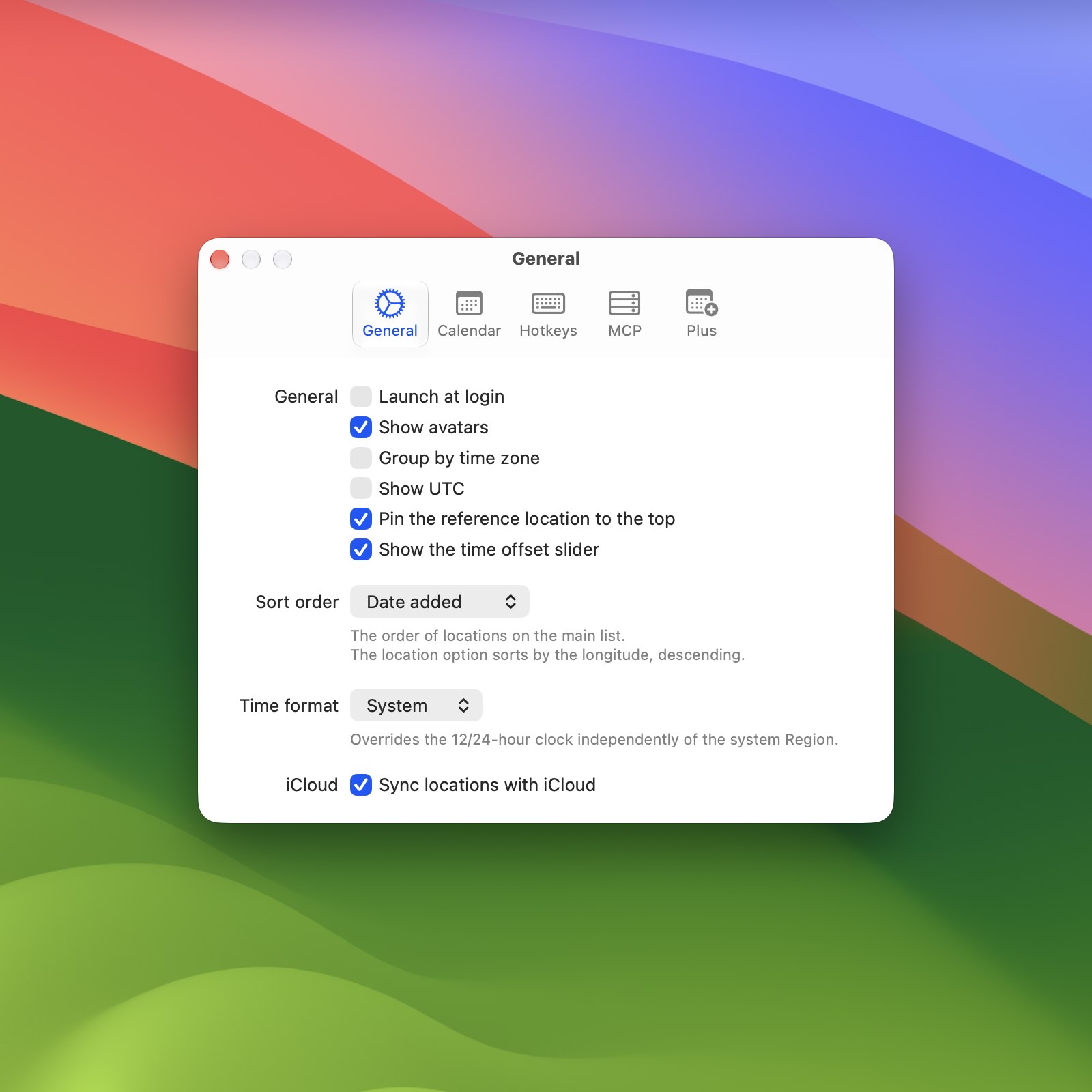The height and width of the screenshot is (1092, 1092).
Task: Disable Sync locations with iCloud
Action: point(361,785)
